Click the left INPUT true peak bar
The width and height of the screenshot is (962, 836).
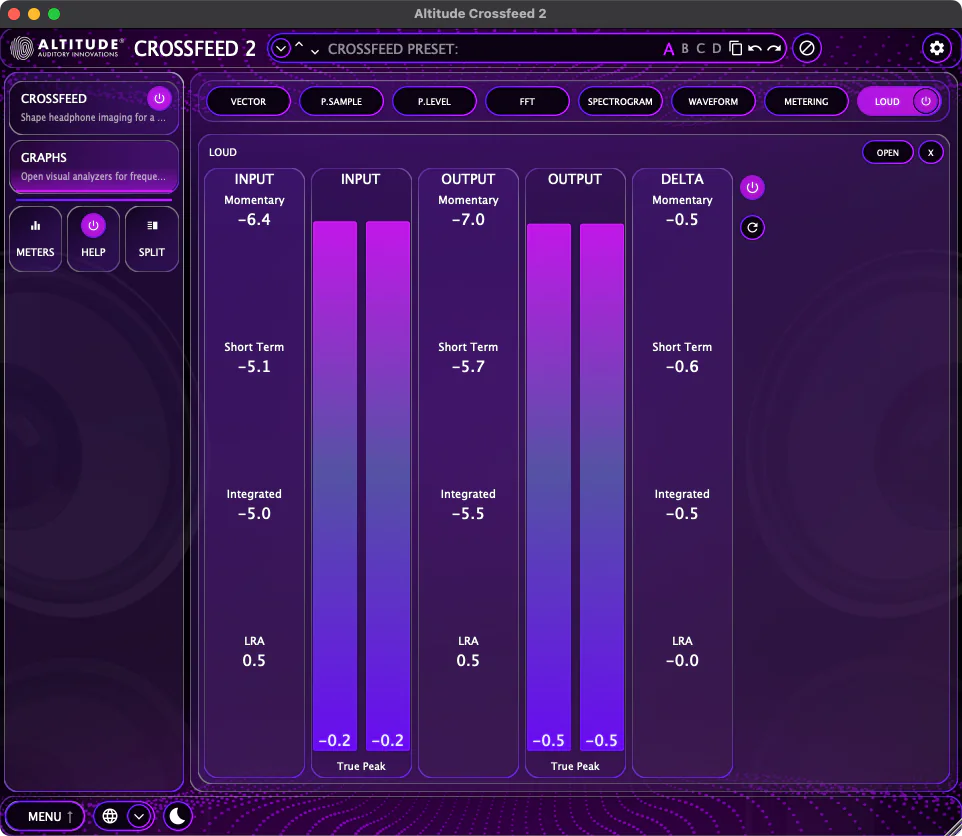(x=335, y=486)
